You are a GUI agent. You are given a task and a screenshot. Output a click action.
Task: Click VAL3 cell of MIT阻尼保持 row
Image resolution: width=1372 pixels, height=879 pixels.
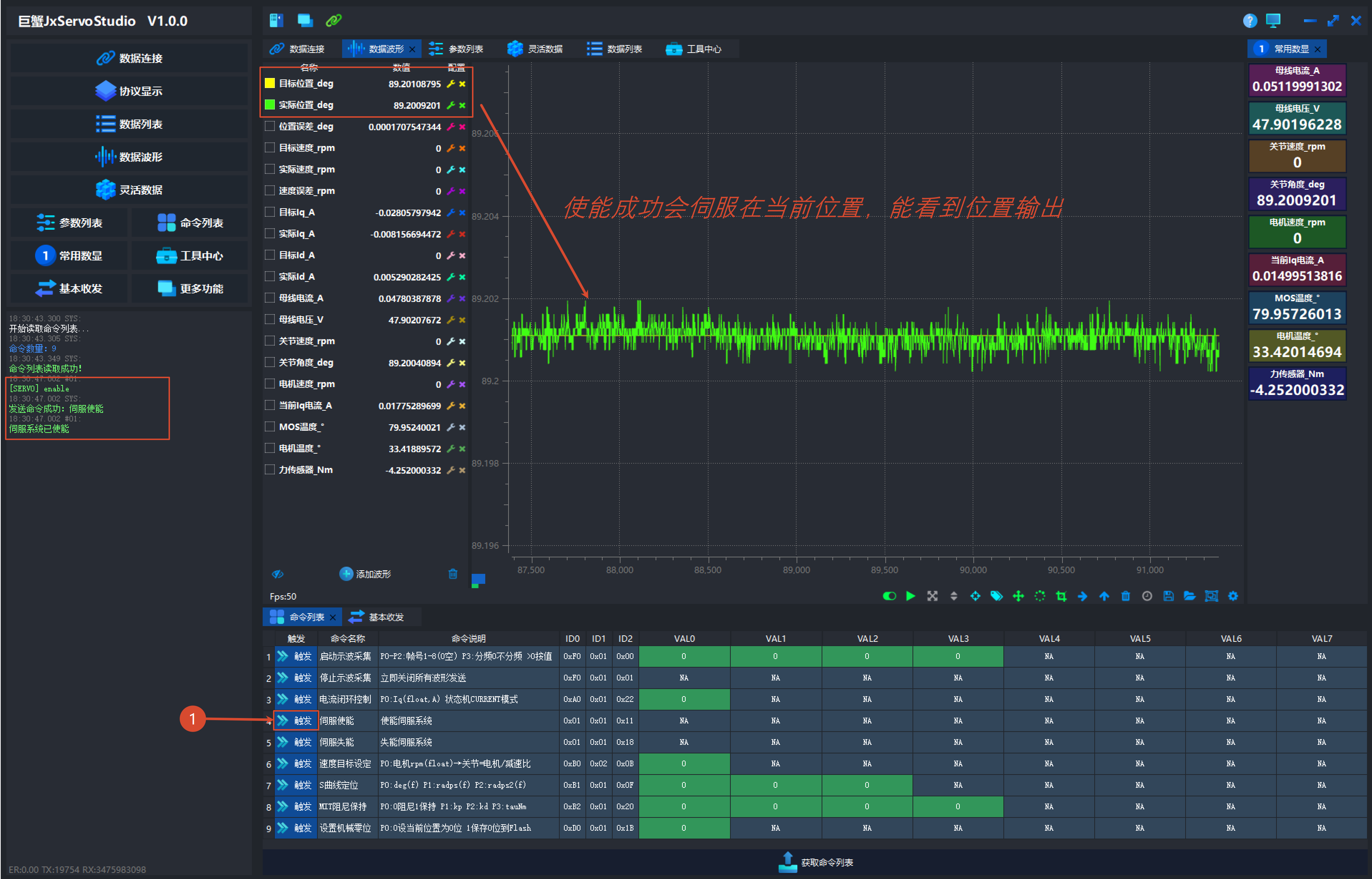(x=958, y=806)
